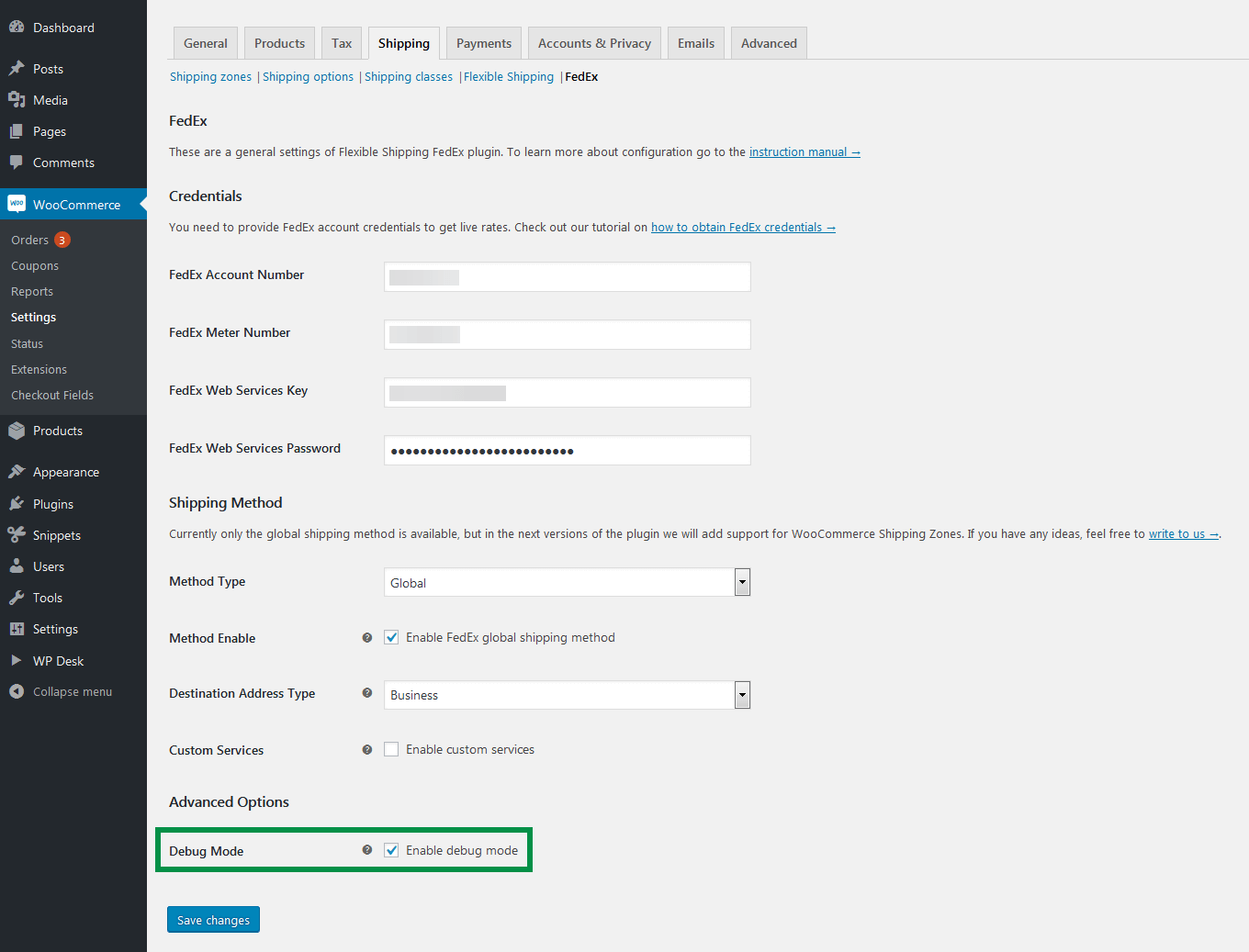Click the Save changes button
This screenshot has width=1249, height=952.
coord(213,920)
